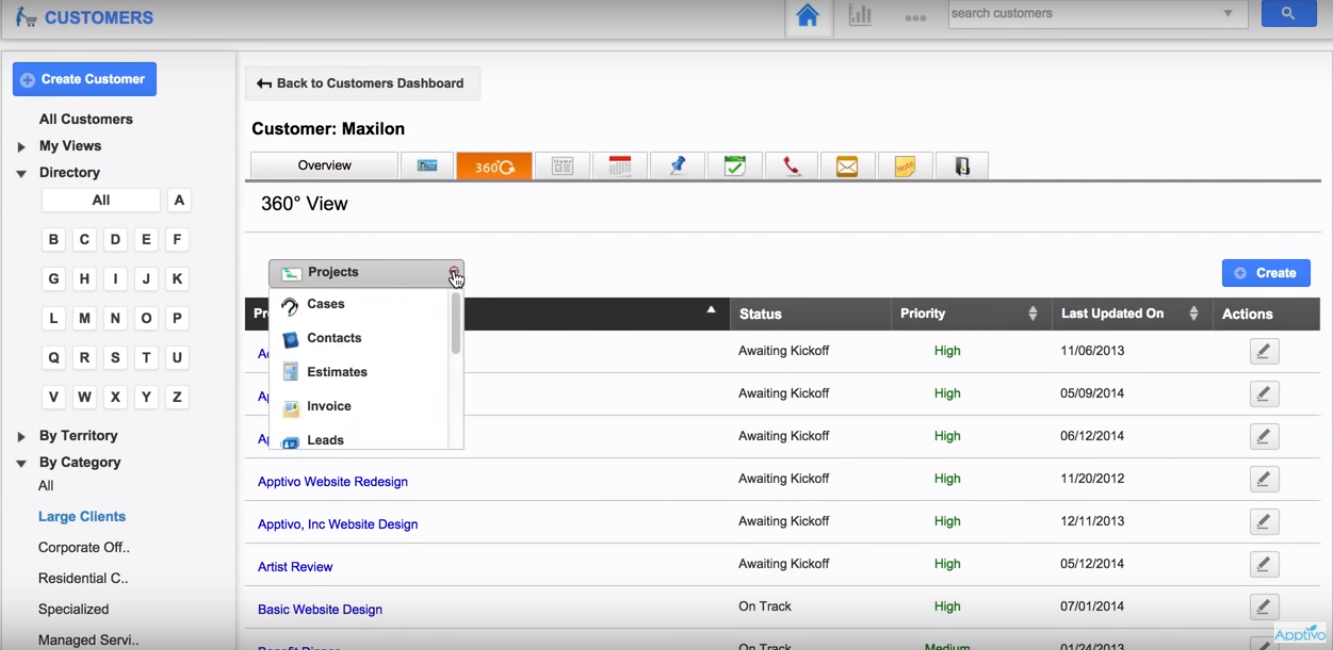Image resolution: width=1333 pixels, height=650 pixels.
Task: Click the blue Create button
Action: tap(1266, 272)
